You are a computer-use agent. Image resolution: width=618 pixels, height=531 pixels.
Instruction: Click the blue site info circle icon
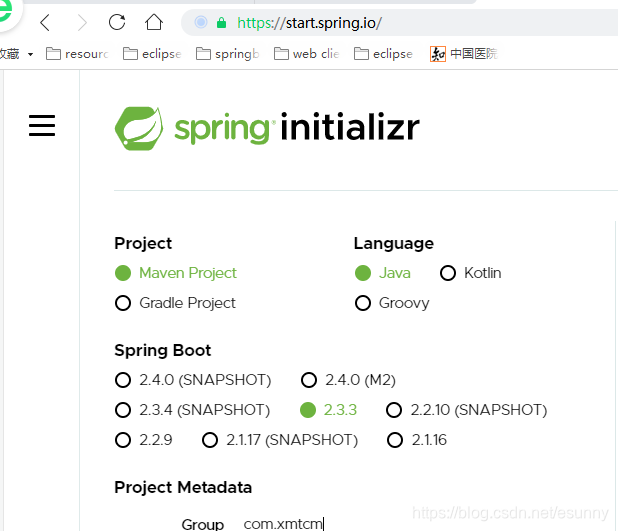(201, 22)
